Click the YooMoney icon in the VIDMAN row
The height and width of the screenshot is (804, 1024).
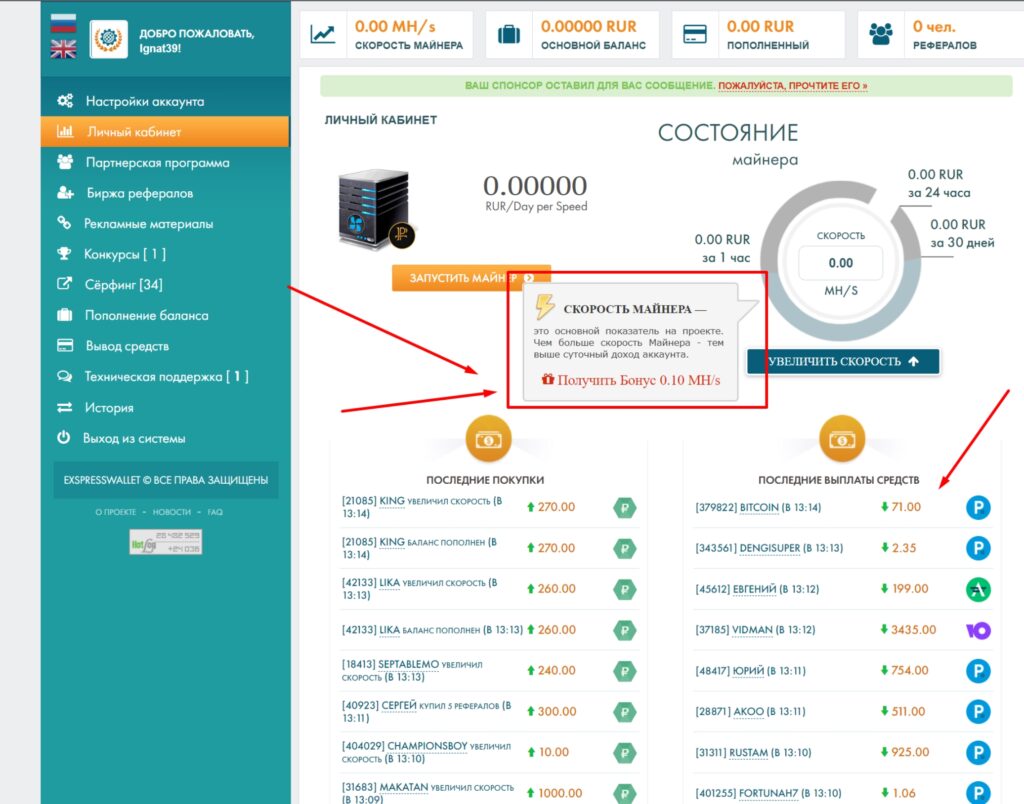tap(978, 630)
